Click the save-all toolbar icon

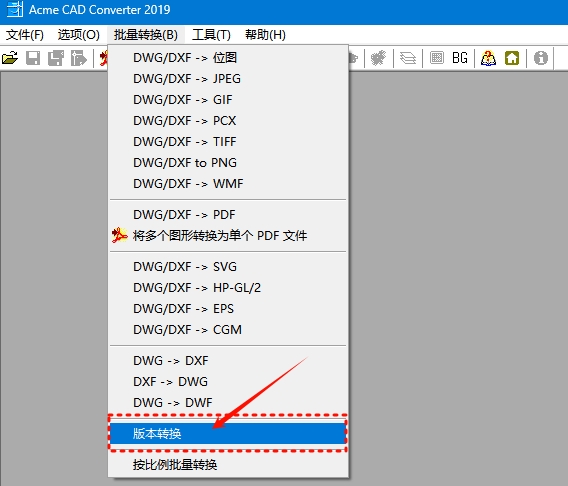click(x=56, y=58)
